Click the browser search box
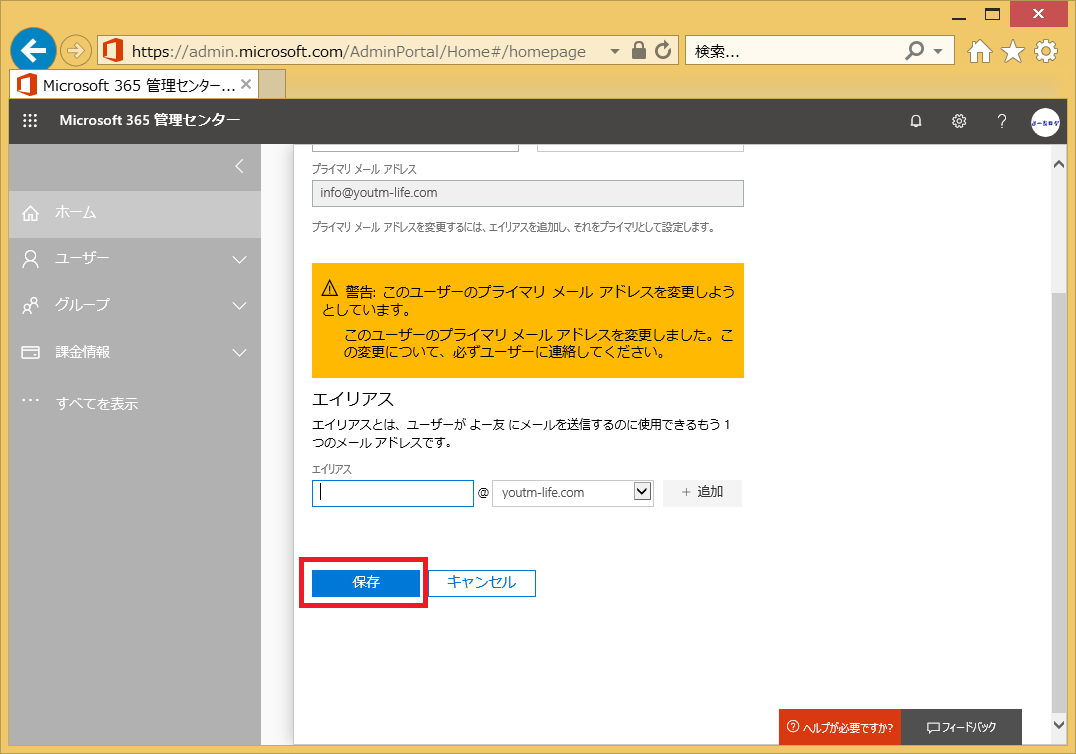The width and height of the screenshot is (1076, 754). [x=793, y=51]
